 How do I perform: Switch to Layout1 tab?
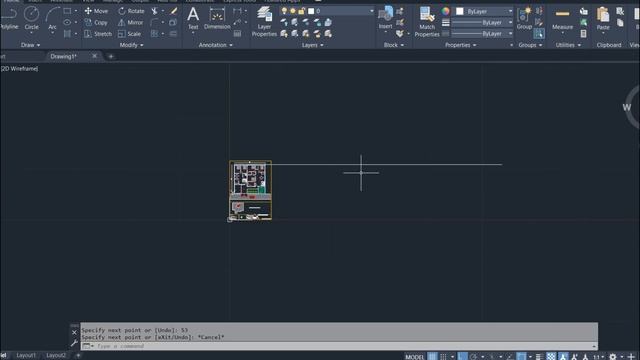coord(26,356)
